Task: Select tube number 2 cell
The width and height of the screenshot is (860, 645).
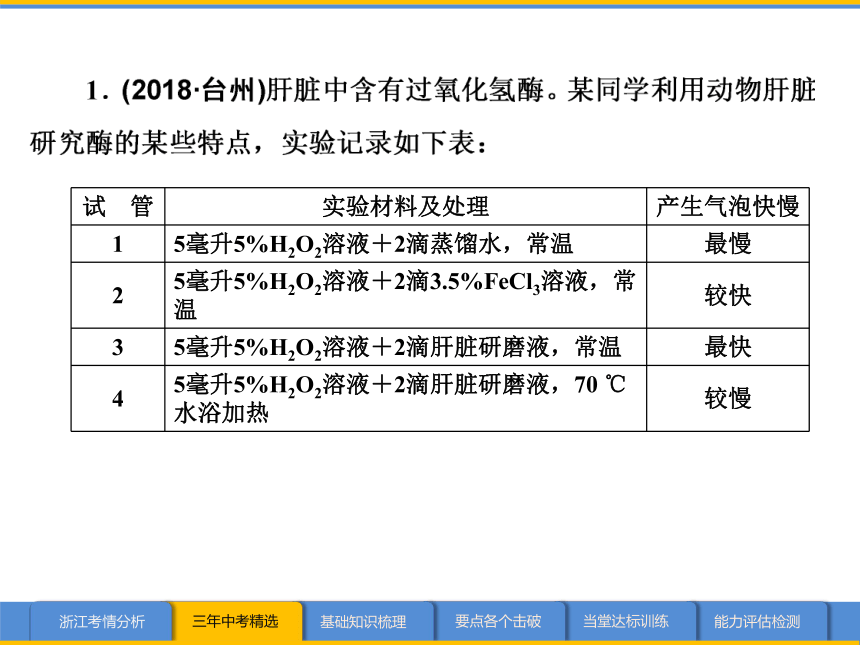Action: 118,296
